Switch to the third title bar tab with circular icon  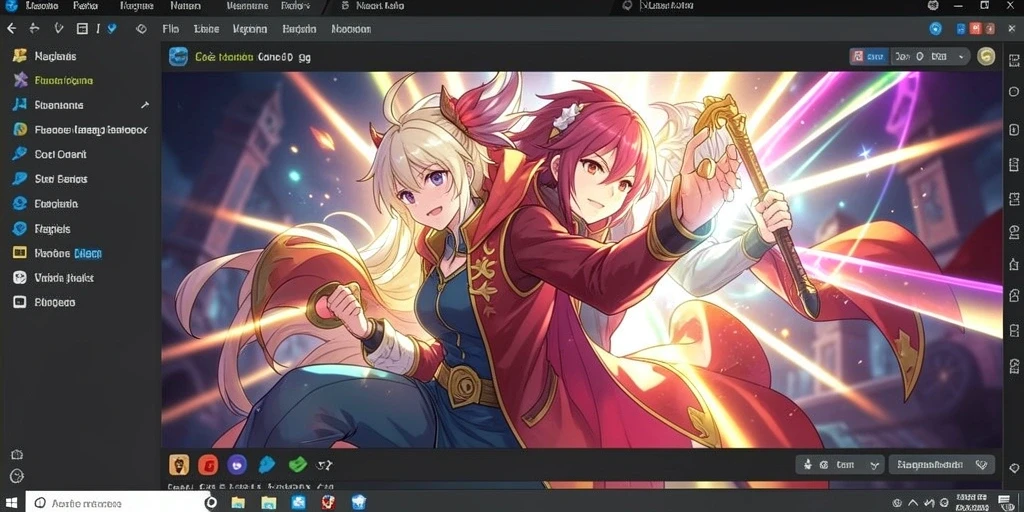pyautogui.click(x=658, y=6)
